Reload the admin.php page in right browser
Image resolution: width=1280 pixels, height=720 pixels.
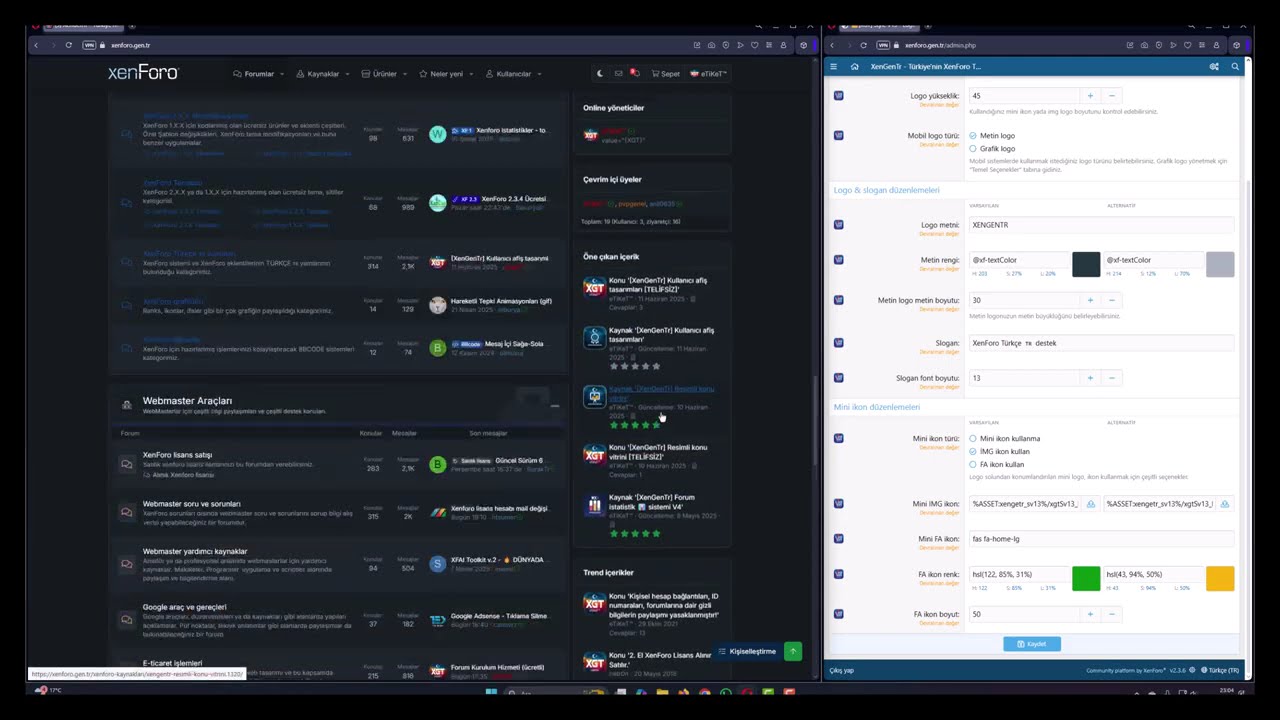pos(863,45)
